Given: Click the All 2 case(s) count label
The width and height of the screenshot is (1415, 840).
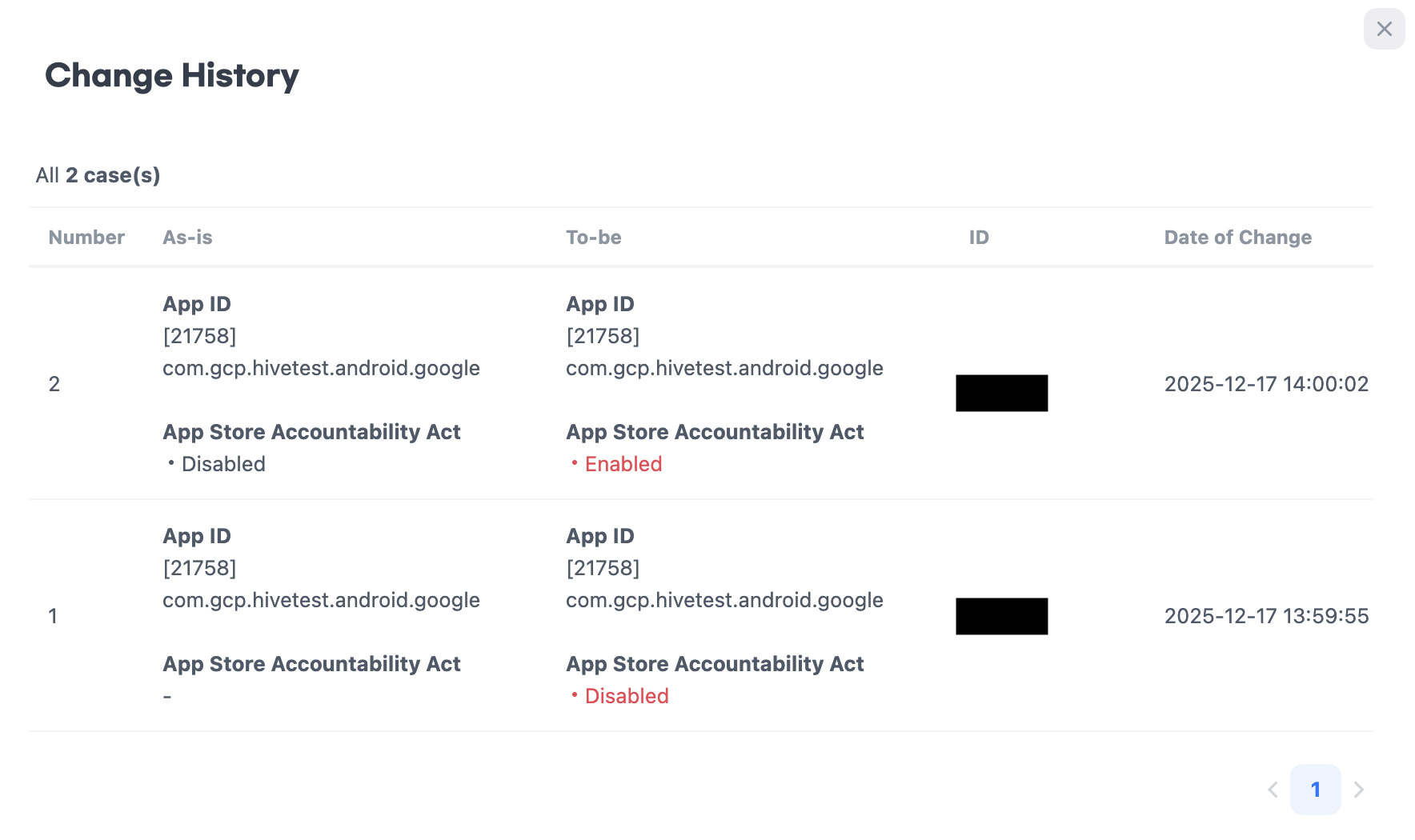Looking at the screenshot, I should tap(98, 175).
